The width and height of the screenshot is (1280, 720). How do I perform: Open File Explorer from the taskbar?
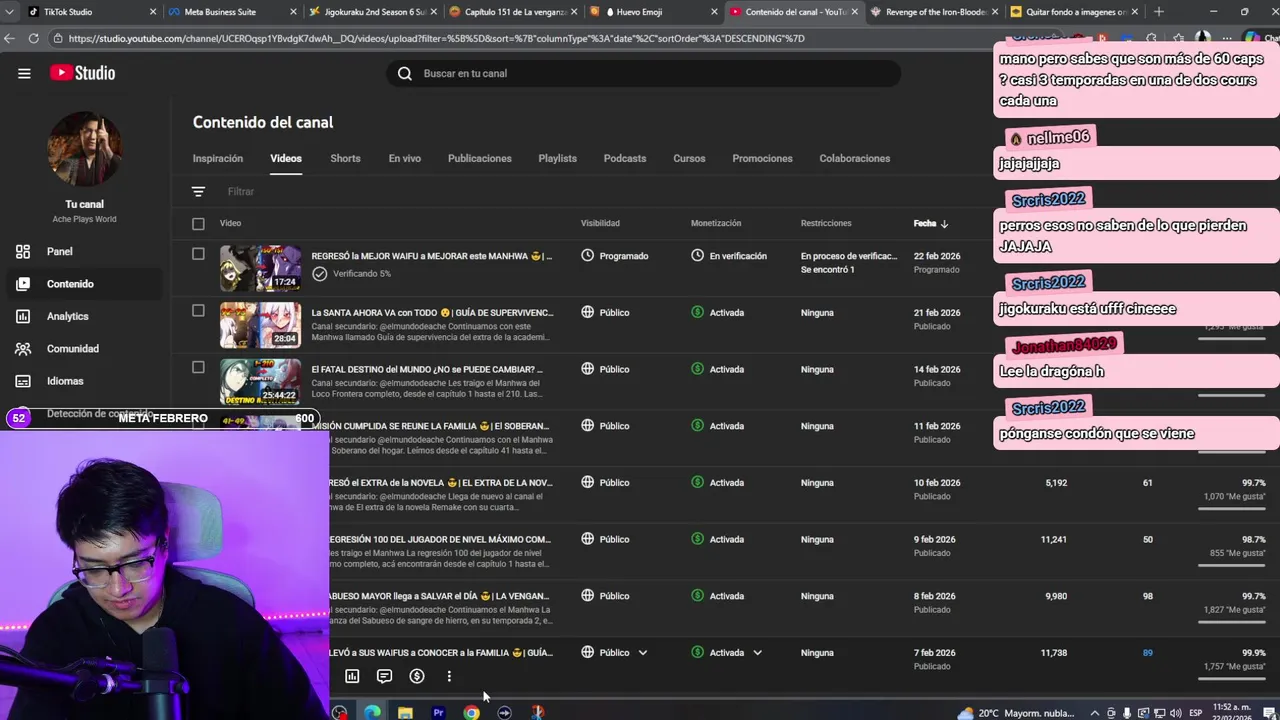point(405,712)
